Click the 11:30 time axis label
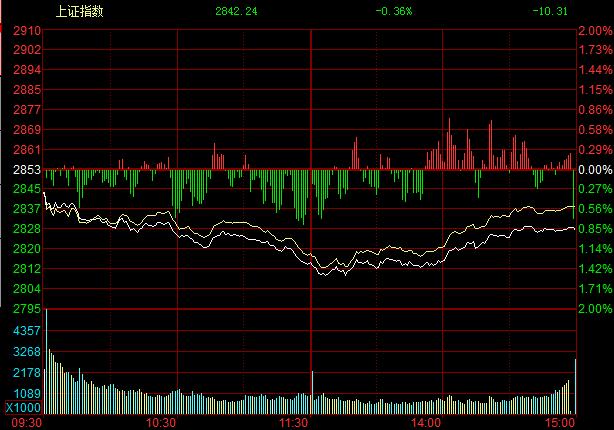614x430 pixels. click(294, 423)
